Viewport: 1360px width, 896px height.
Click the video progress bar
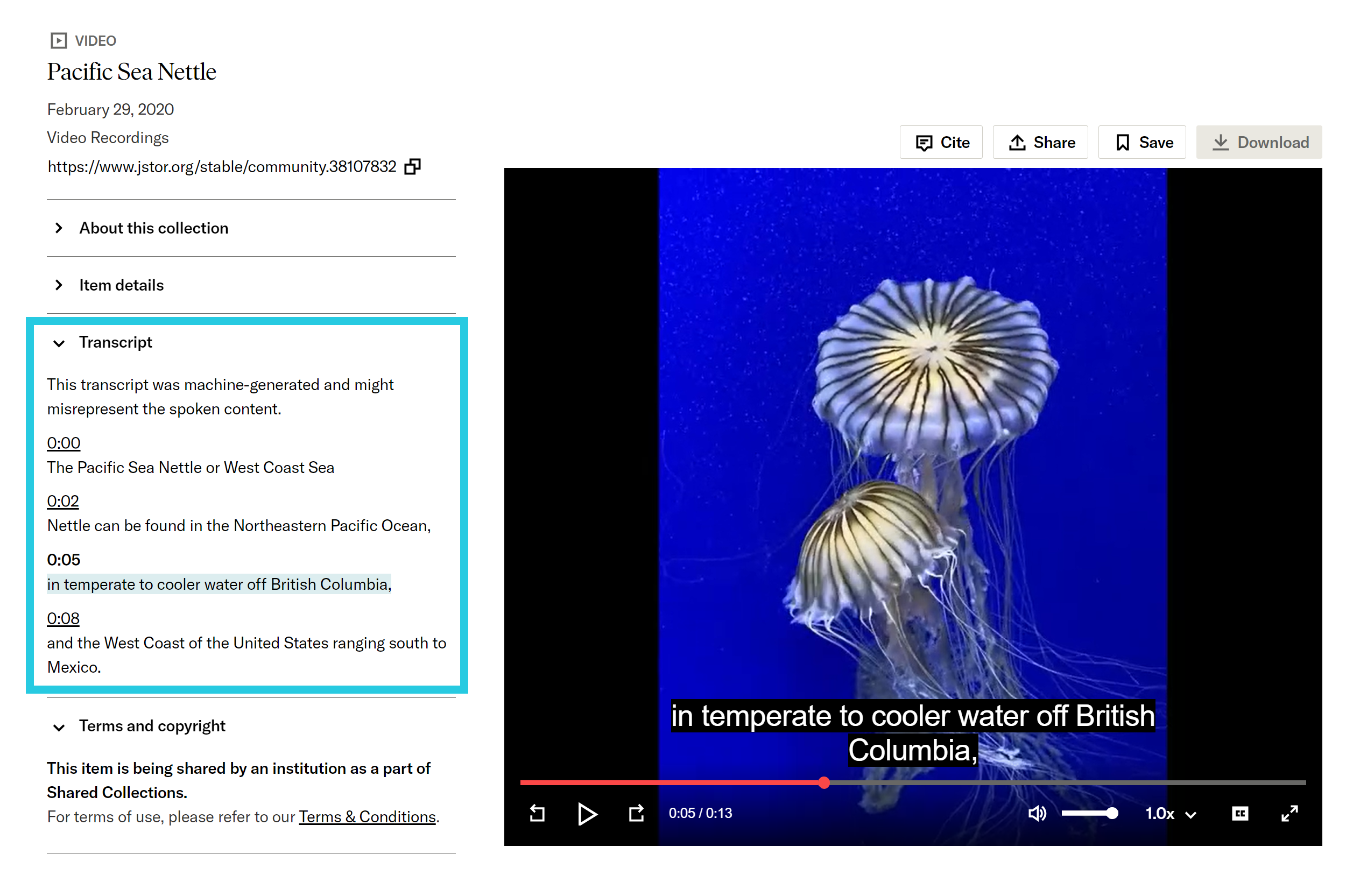[913, 782]
